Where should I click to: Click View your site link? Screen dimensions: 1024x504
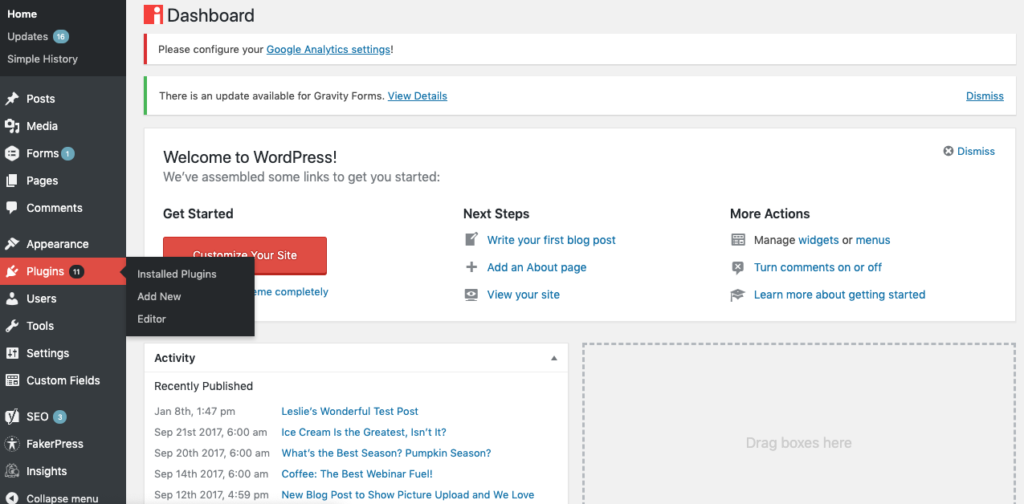[523, 294]
